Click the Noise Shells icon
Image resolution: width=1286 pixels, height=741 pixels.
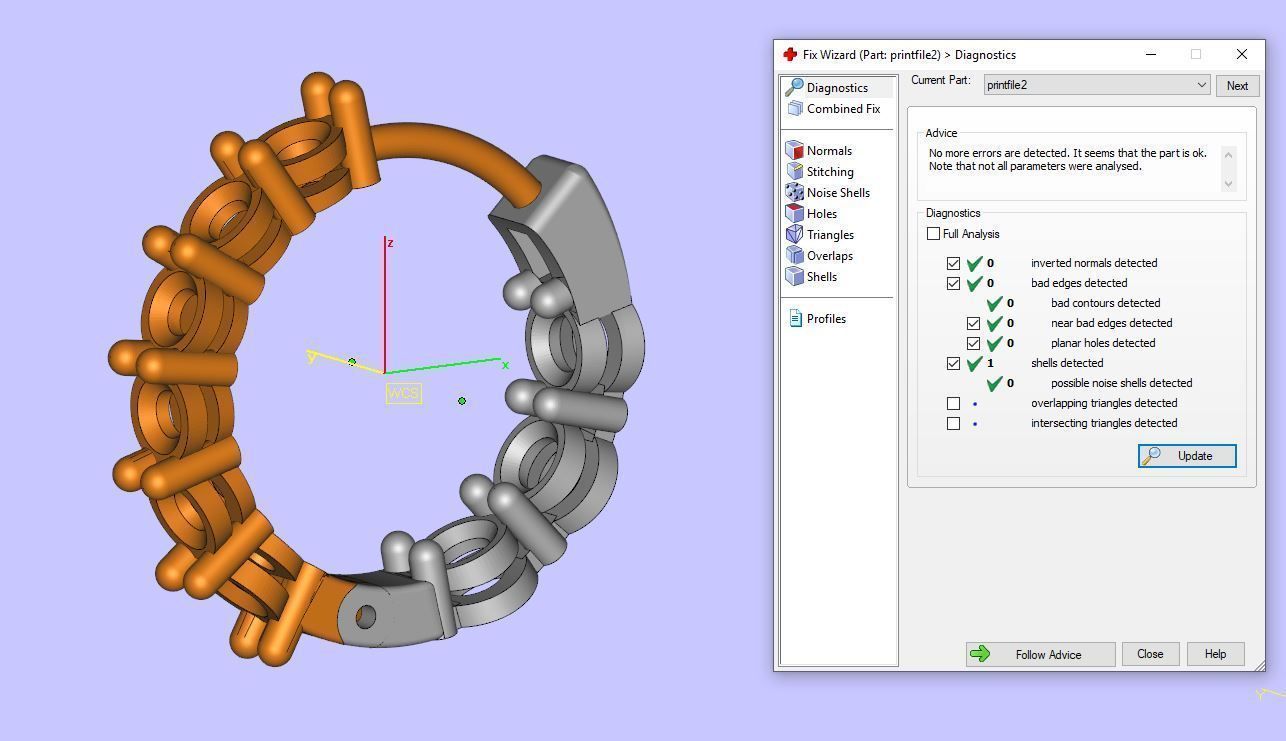(795, 192)
